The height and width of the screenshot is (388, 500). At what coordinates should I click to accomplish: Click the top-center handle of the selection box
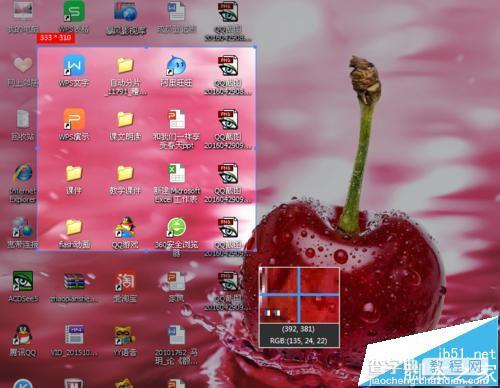[146, 47]
